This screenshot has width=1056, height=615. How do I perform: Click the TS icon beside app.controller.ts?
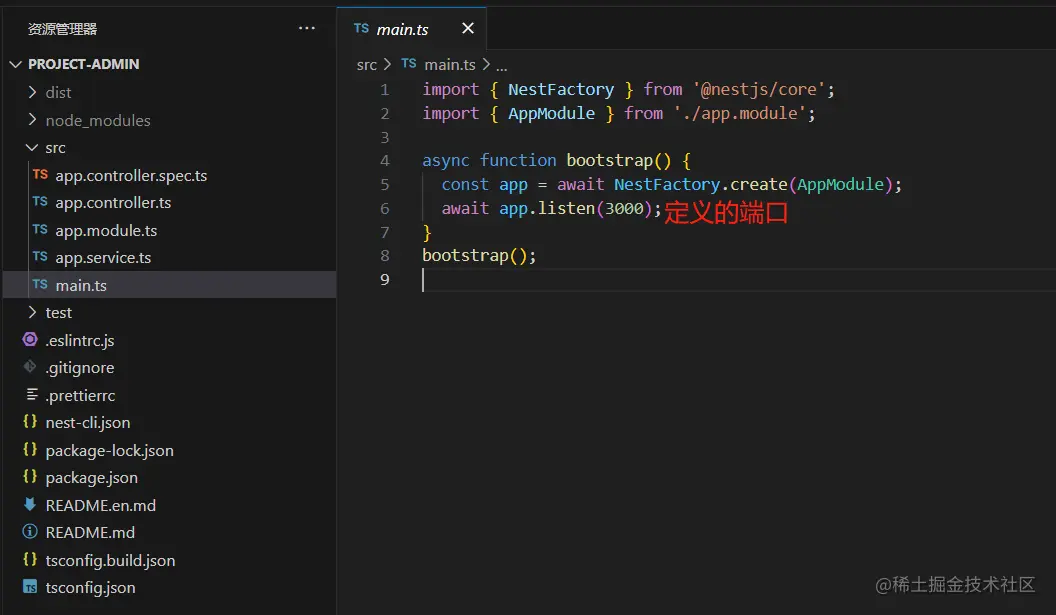40,201
